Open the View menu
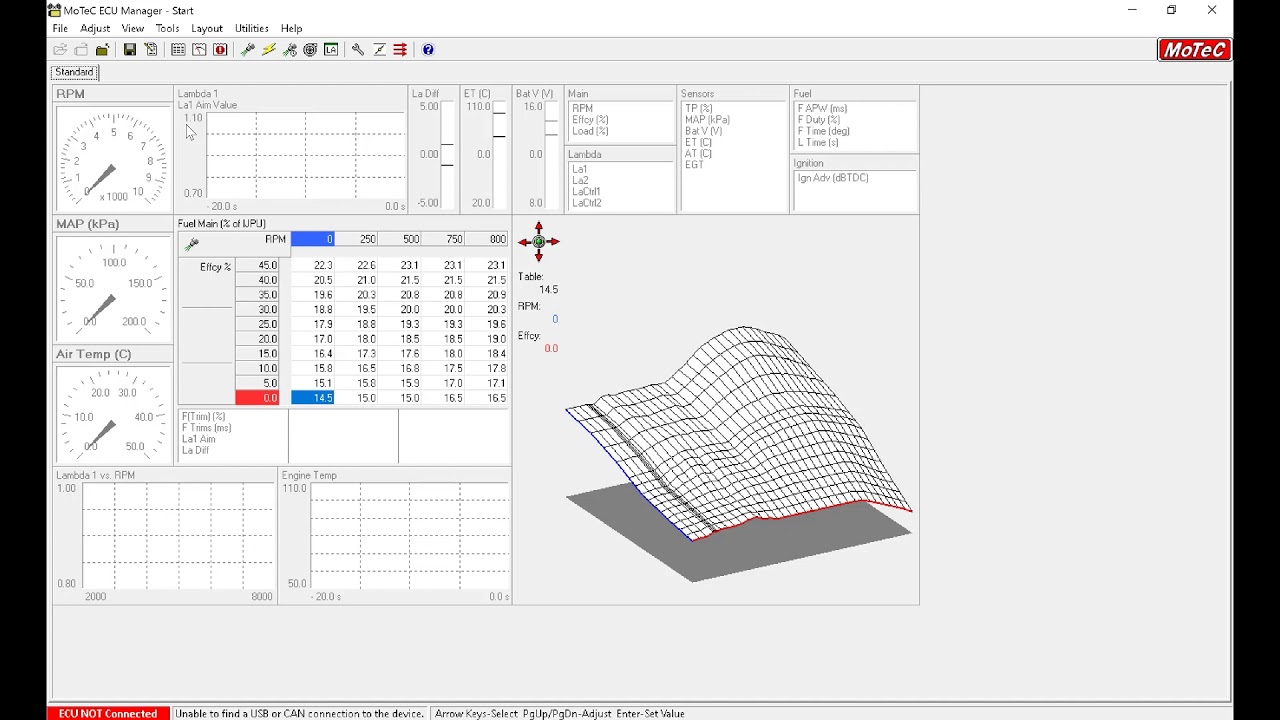Viewport: 1280px width, 720px height. (133, 28)
